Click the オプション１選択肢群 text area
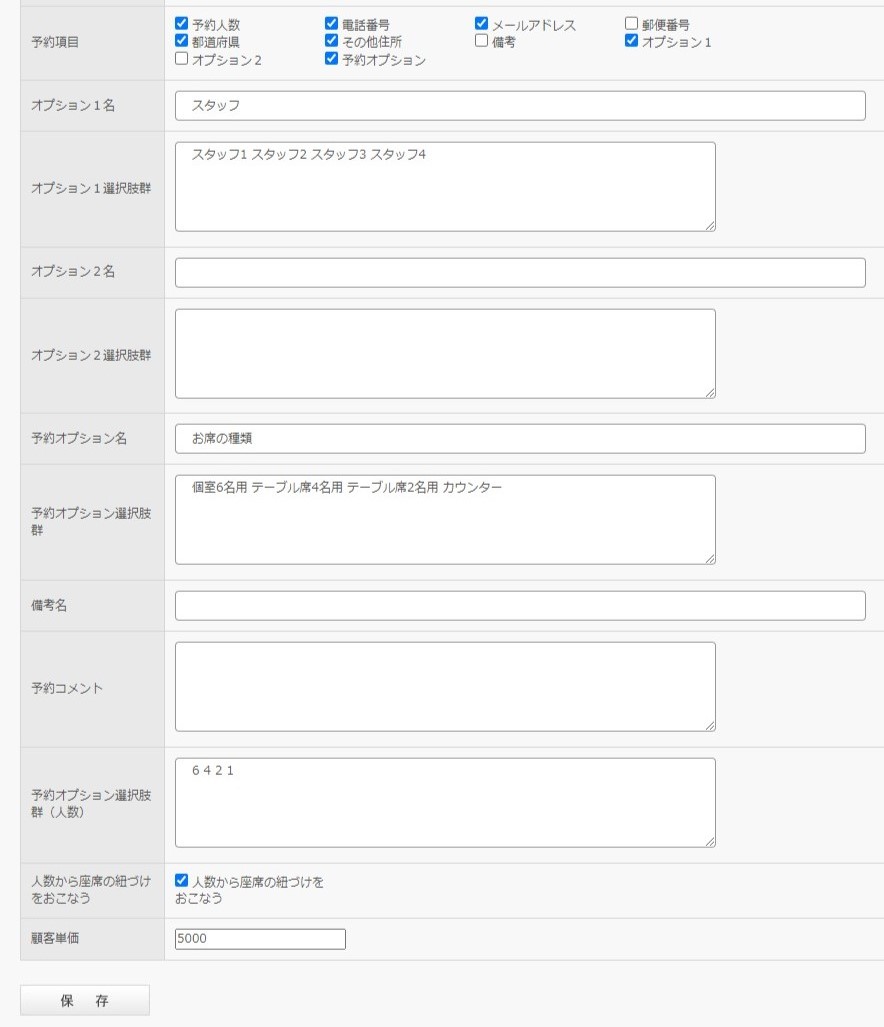The height and width of the screenshot is (1027, 884). 445,187
